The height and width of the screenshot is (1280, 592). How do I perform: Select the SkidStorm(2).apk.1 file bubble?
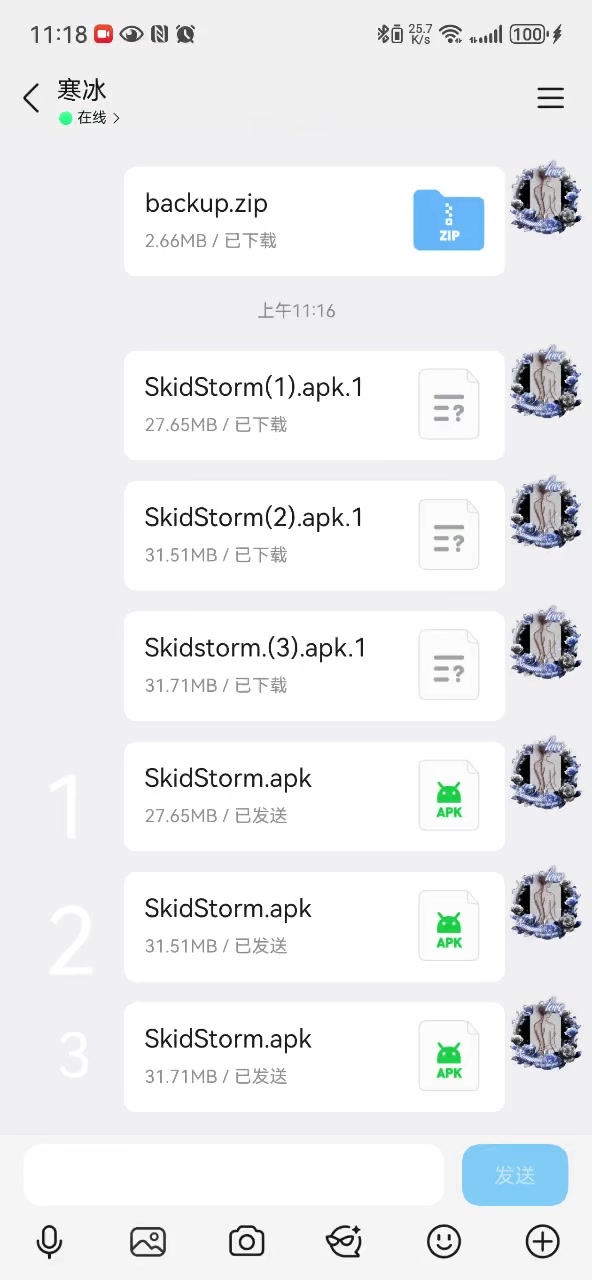pos(314,535)
